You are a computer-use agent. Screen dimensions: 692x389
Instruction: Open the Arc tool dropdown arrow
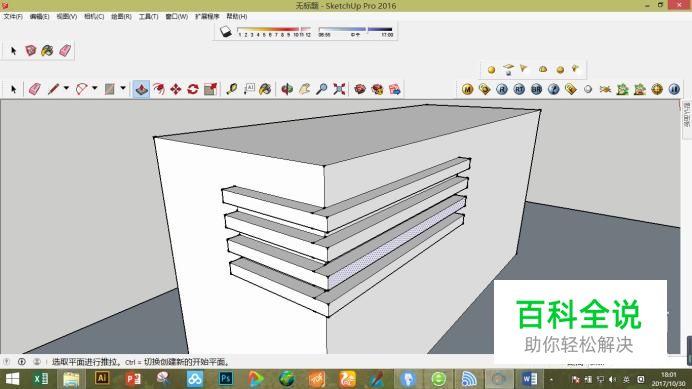(x=94, y=88)
